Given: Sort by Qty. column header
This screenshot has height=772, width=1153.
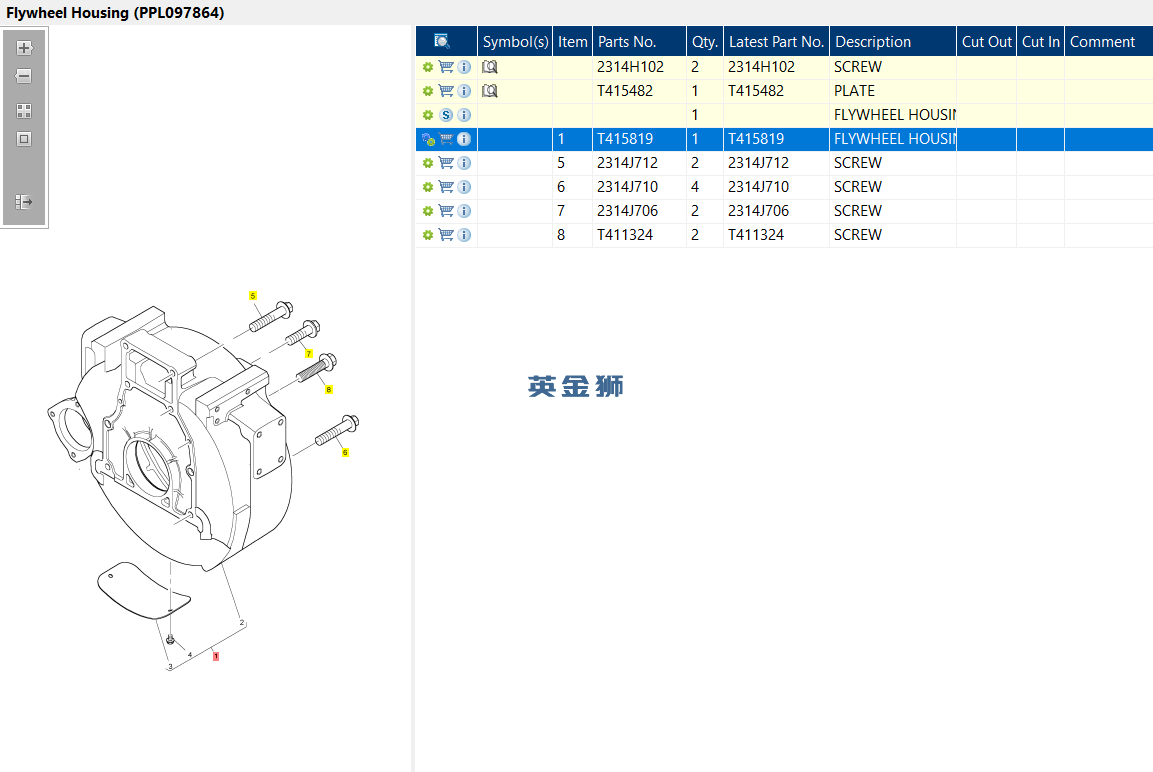Looking at the screenshot, I should tap(704, 42).
